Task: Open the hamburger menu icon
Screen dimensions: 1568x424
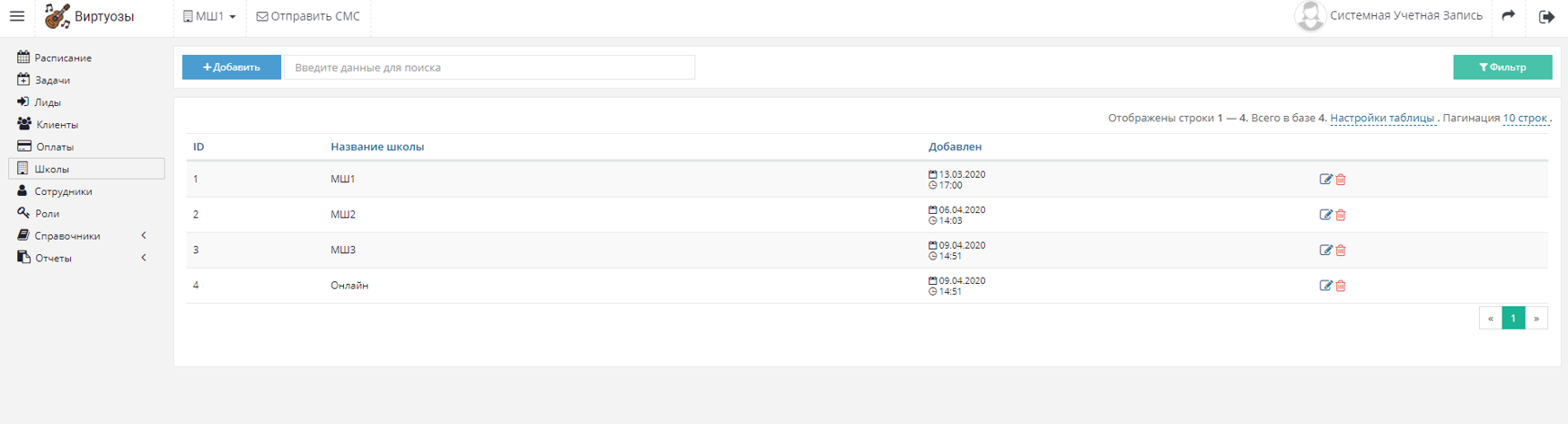Action: click(17, 16)
